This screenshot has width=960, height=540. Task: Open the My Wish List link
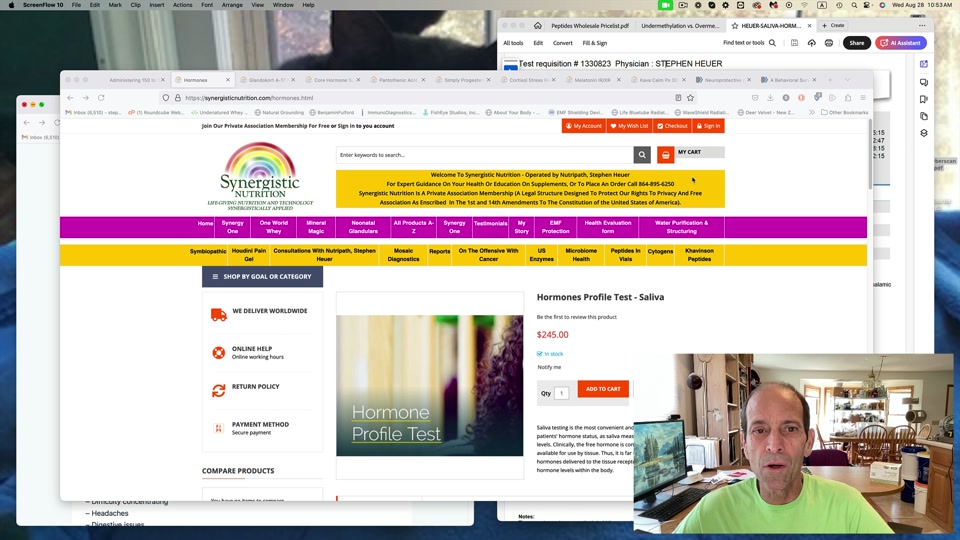click(x=629, y=126)
